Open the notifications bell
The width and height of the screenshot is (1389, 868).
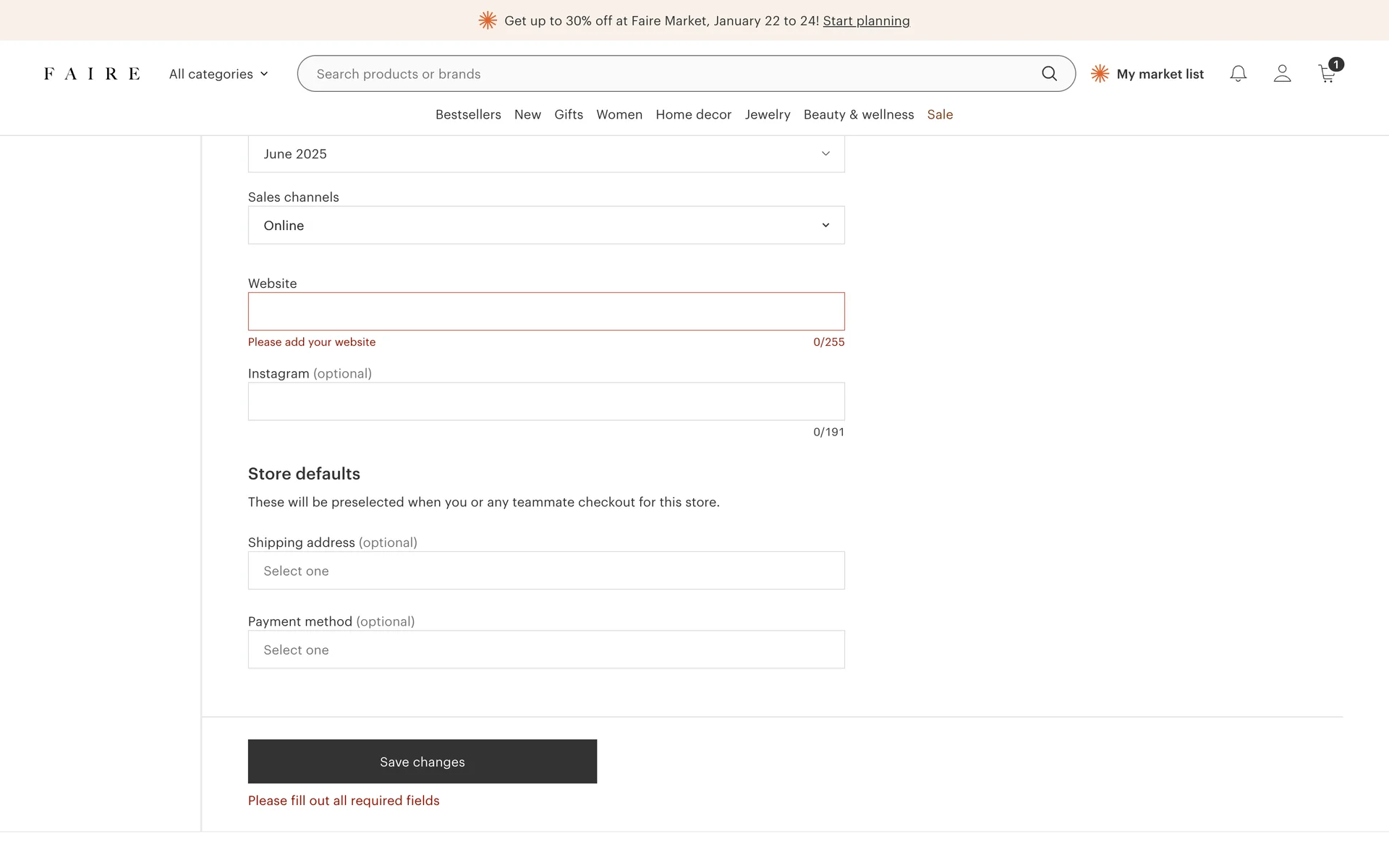(1238, 74)
